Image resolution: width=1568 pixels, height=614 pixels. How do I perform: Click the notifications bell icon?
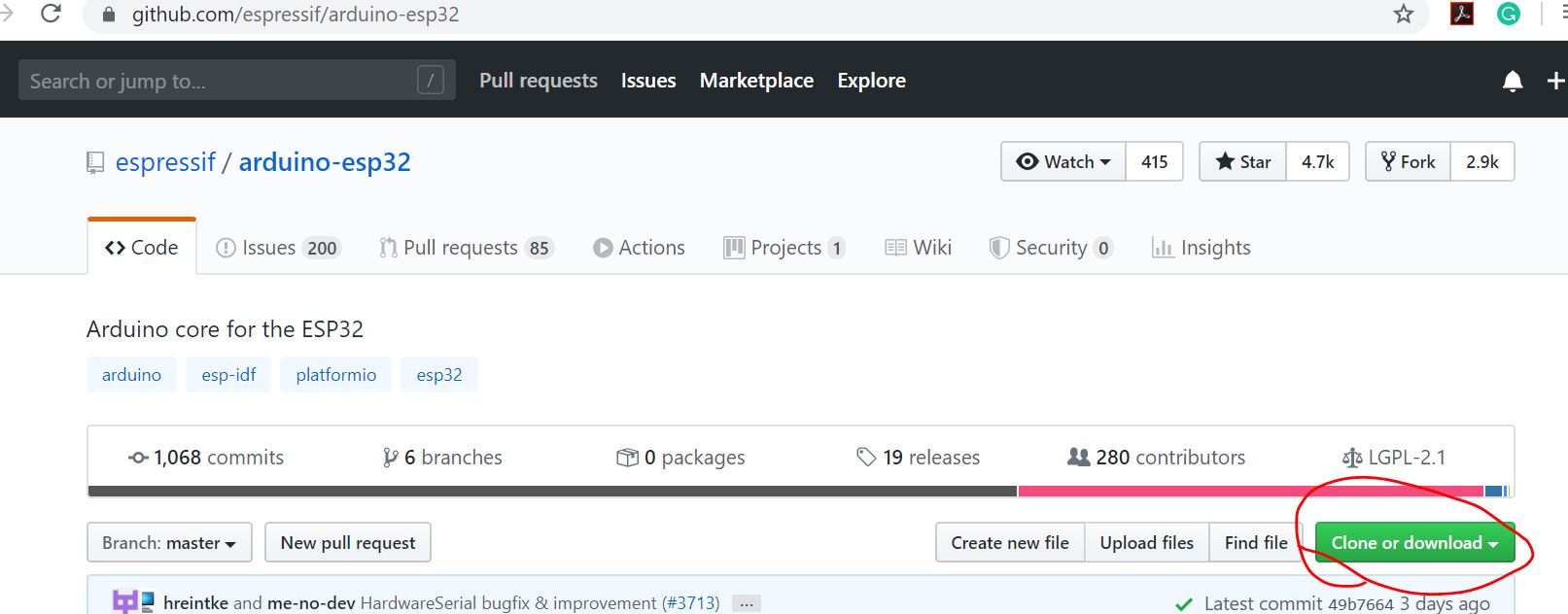tap(1512, 82)
